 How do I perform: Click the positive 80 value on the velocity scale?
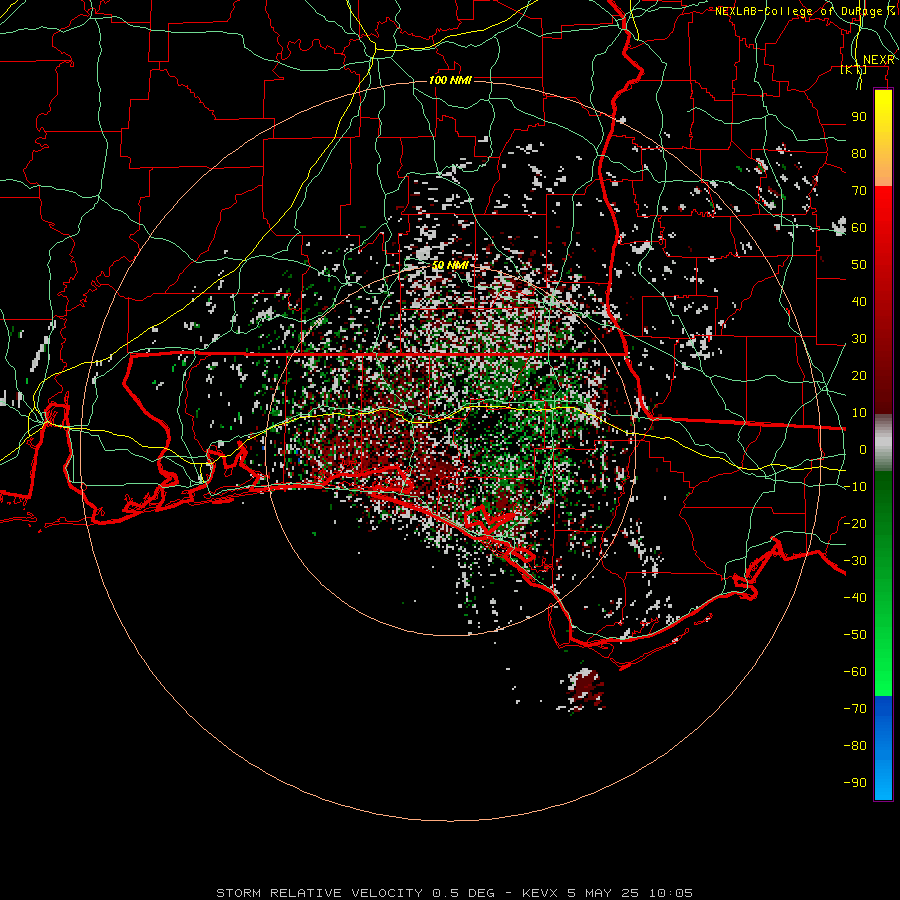(859, 153)
